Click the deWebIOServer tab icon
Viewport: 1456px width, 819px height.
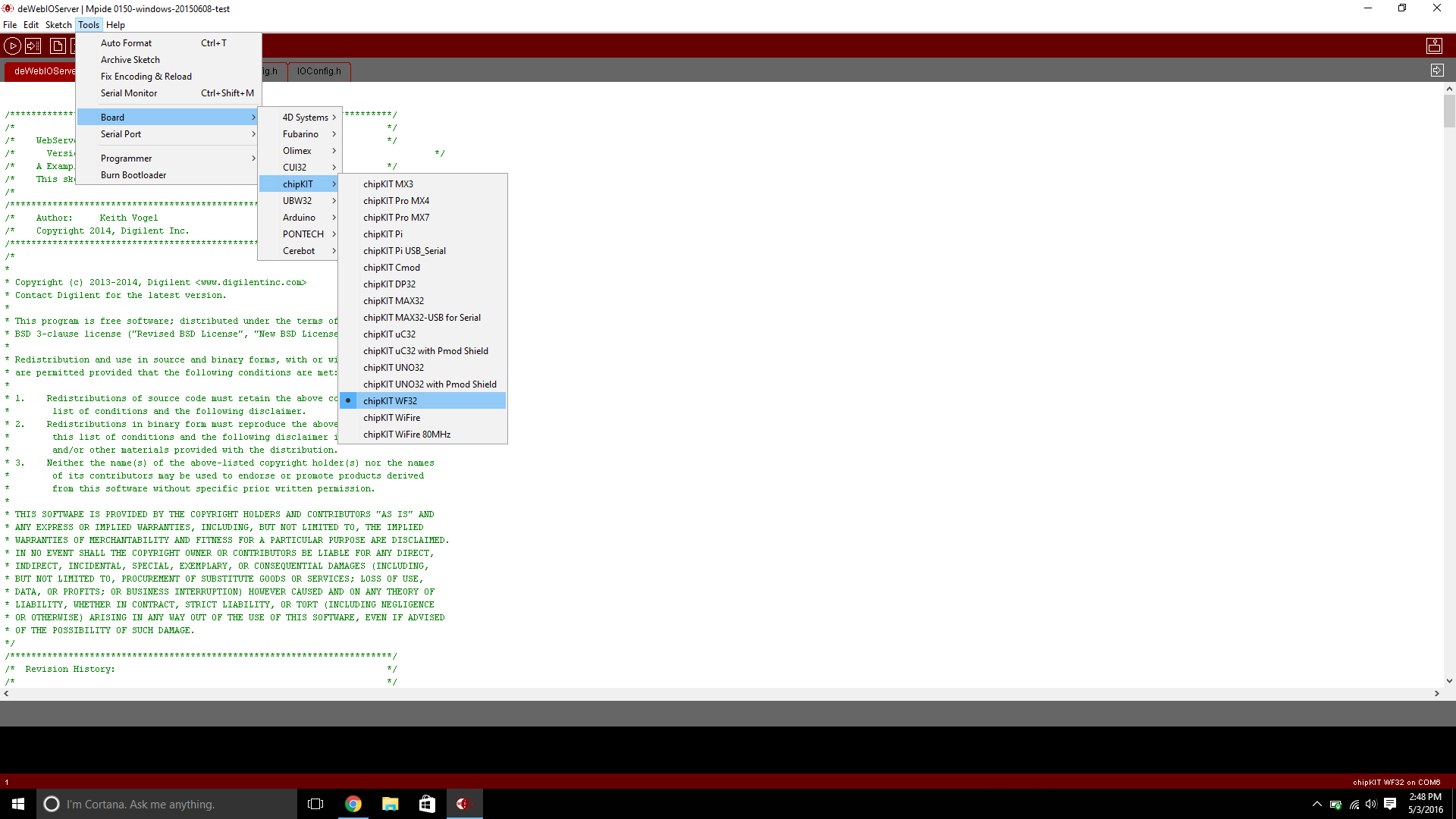(x=45, y=71)
